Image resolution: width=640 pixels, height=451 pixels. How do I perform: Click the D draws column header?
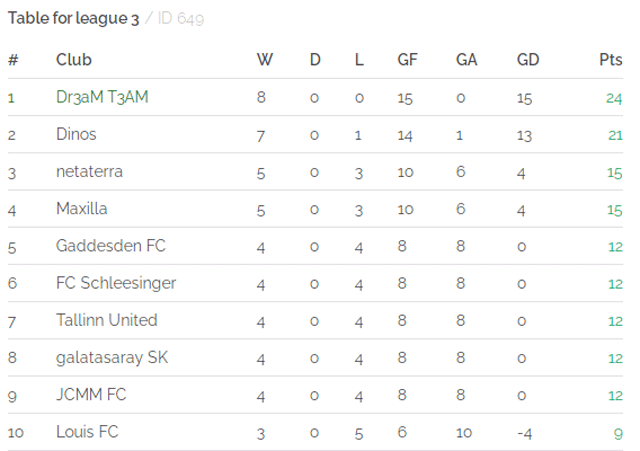pyautogui.click(x=315, y=60)
